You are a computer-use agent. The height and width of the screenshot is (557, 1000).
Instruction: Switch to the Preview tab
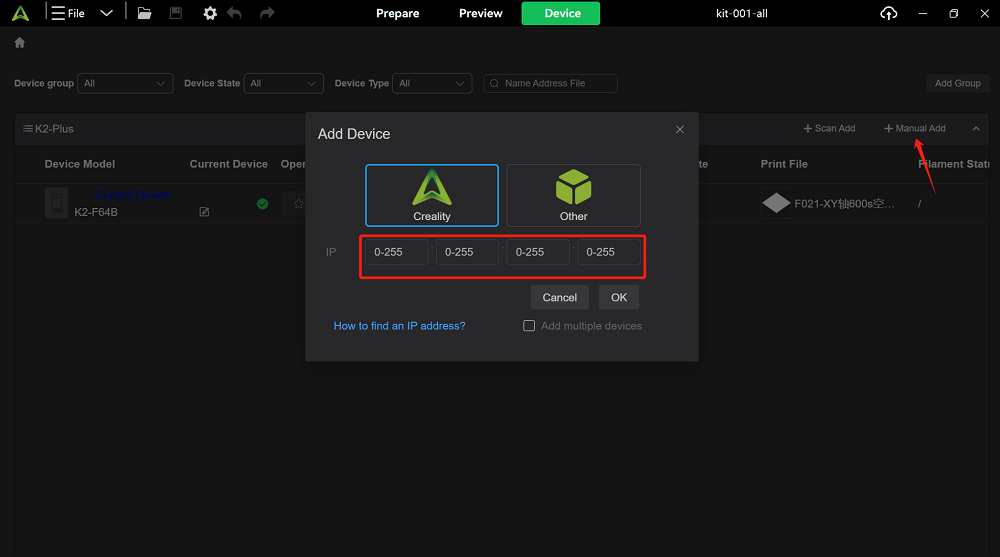(x=481, y=13)
